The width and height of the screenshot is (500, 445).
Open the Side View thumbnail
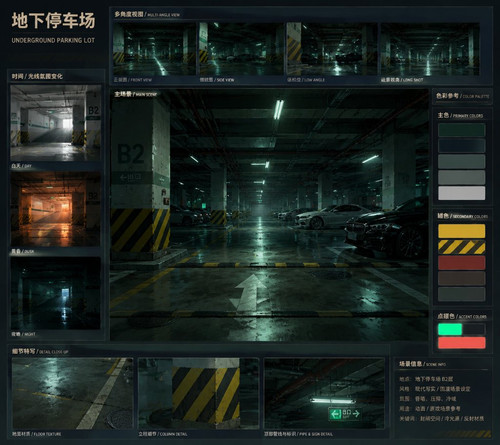click(x=241, y=49)
